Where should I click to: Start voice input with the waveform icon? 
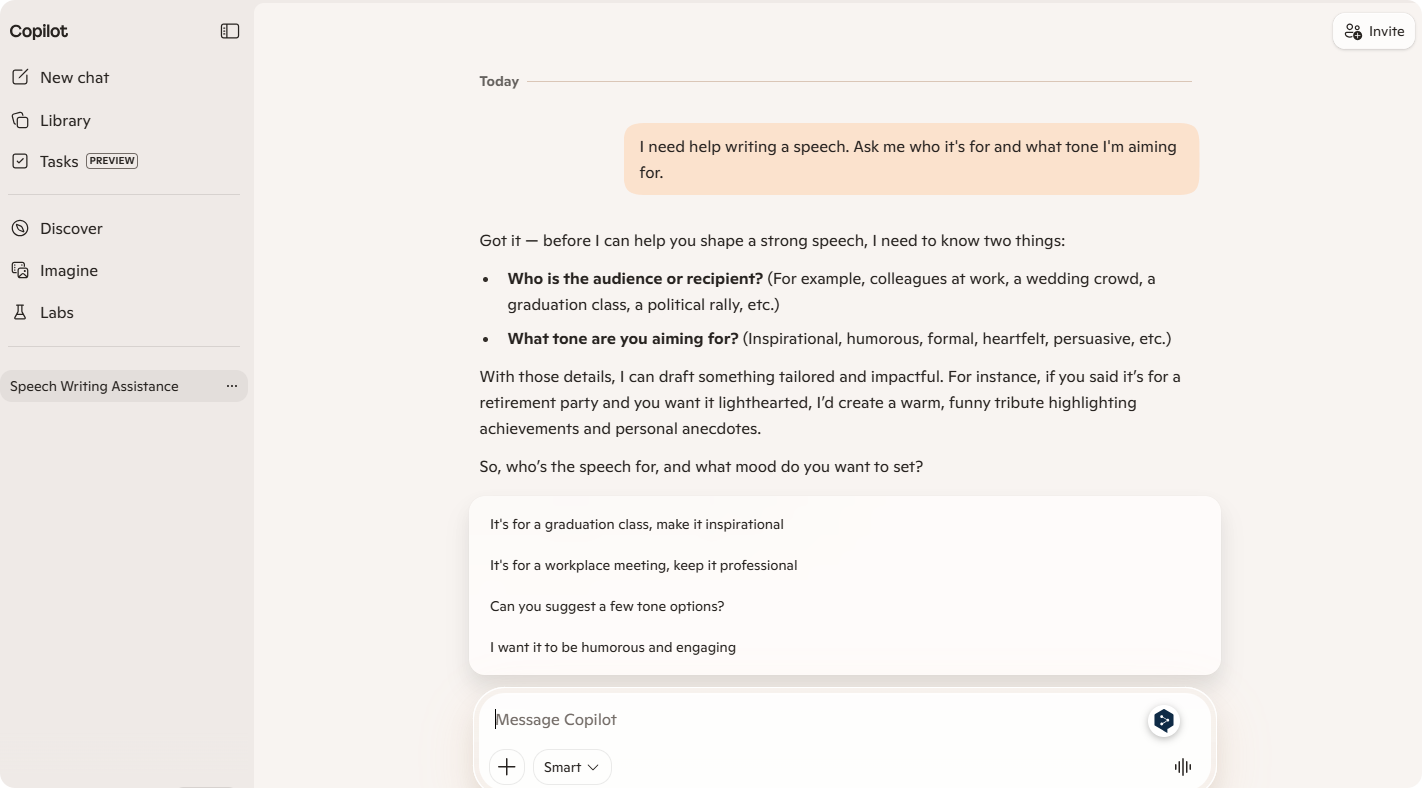point(1183,767)
